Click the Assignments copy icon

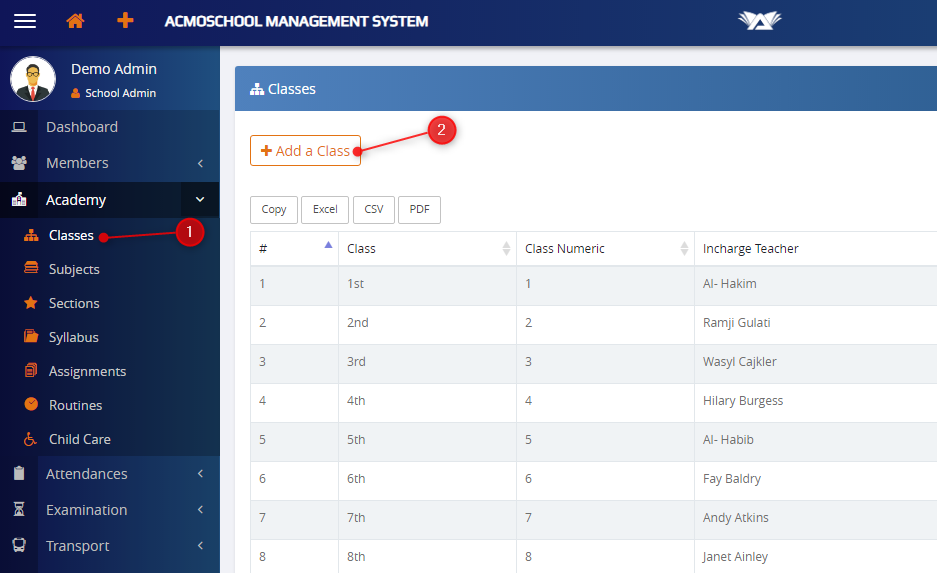pos(31,371)
